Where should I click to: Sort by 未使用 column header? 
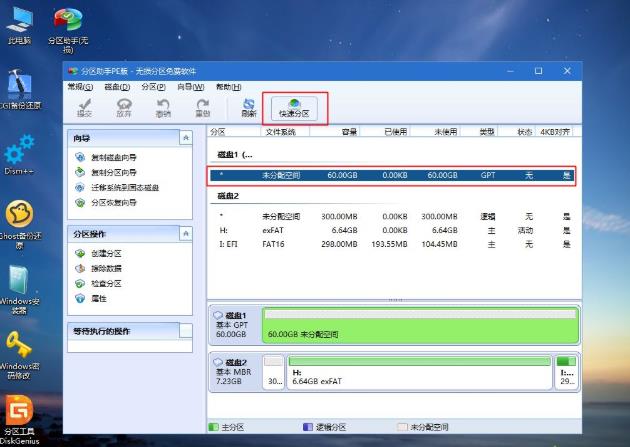[435, 132]
